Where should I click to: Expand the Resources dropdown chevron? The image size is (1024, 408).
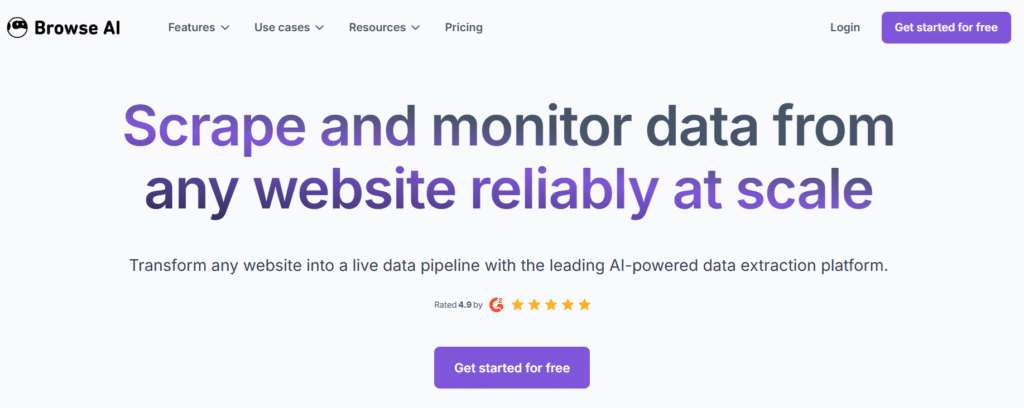click(415, 28)
